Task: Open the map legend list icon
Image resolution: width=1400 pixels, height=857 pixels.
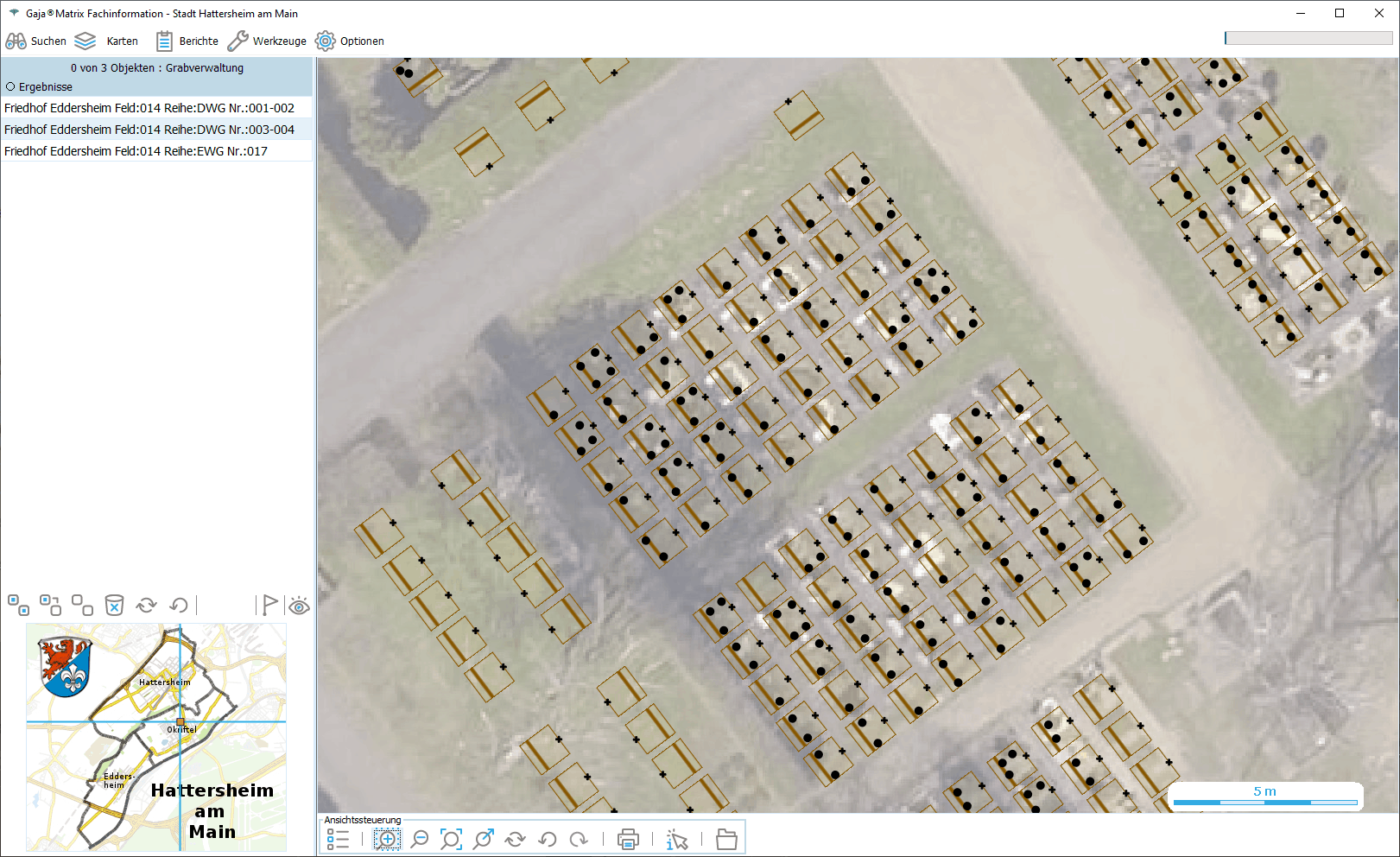Action: click(338, 839)
